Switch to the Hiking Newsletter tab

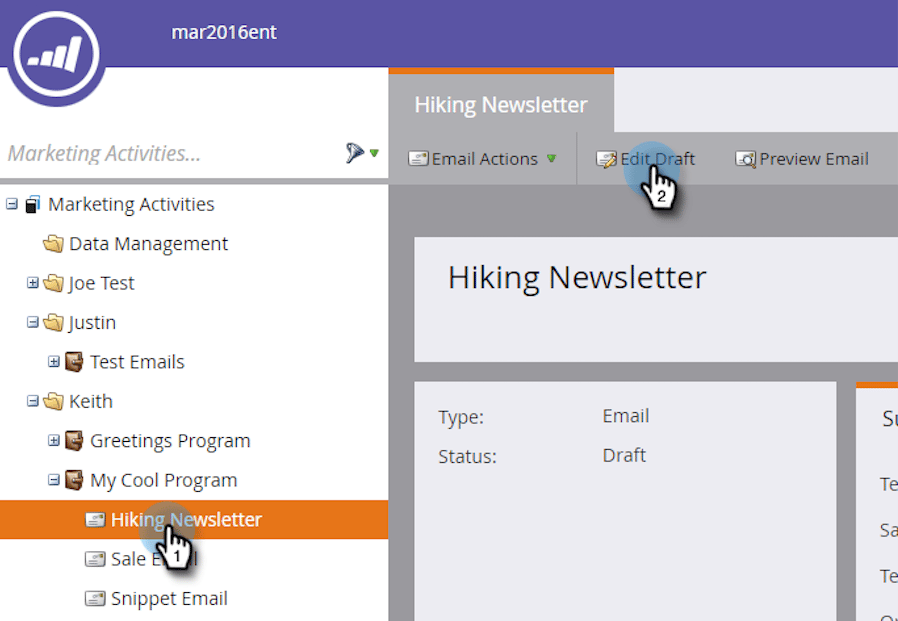(x=500, y=104)
